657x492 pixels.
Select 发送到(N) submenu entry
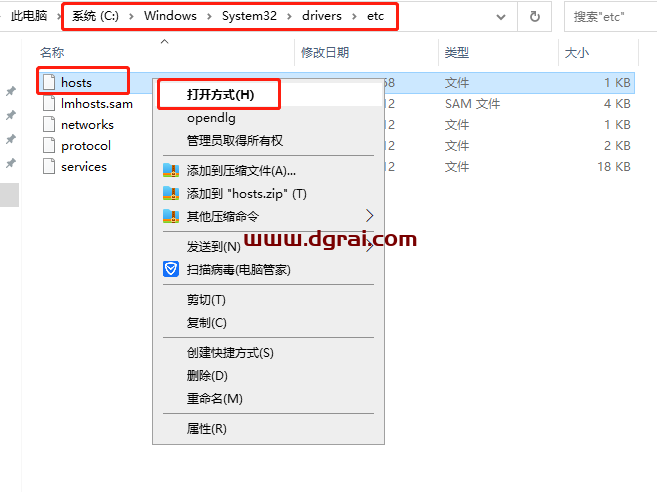(x=213, y=246)
